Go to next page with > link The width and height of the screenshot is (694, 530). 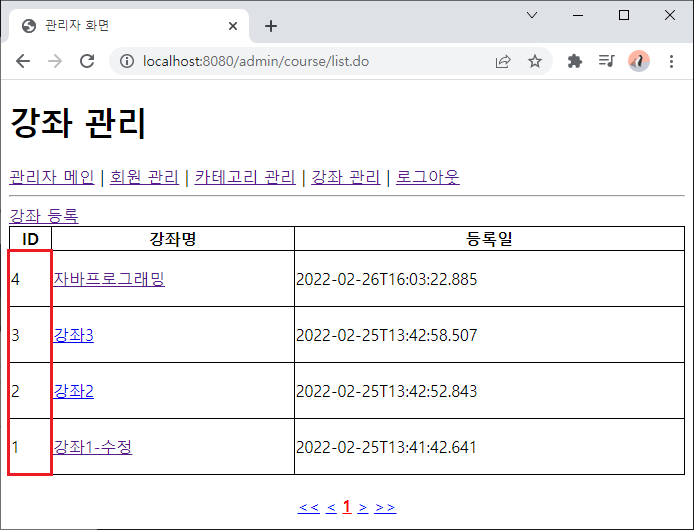tap(363, 507)
